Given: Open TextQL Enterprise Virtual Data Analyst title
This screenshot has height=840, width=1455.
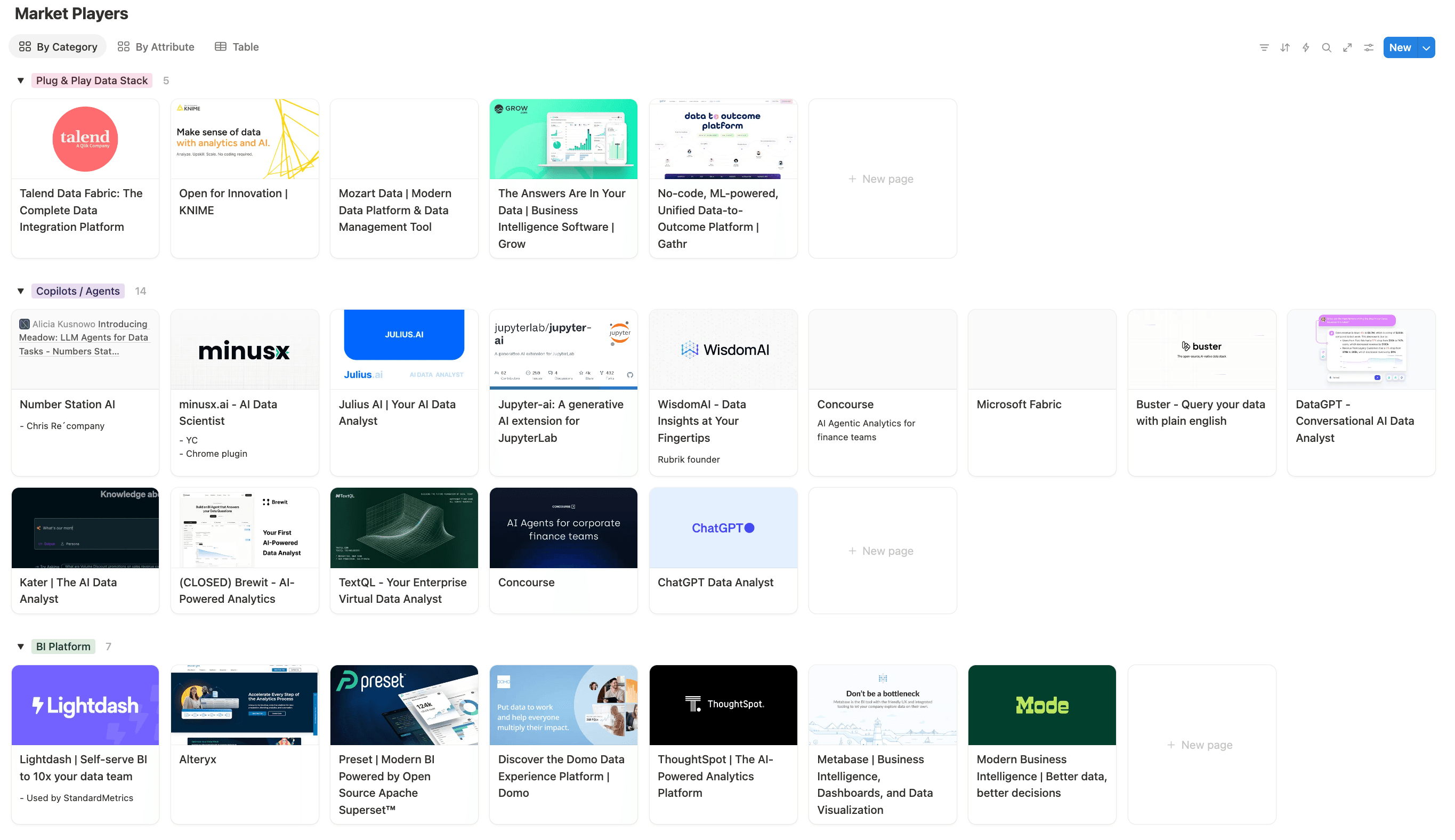Looking at the screenshot, I should click(x=402, y=591).
